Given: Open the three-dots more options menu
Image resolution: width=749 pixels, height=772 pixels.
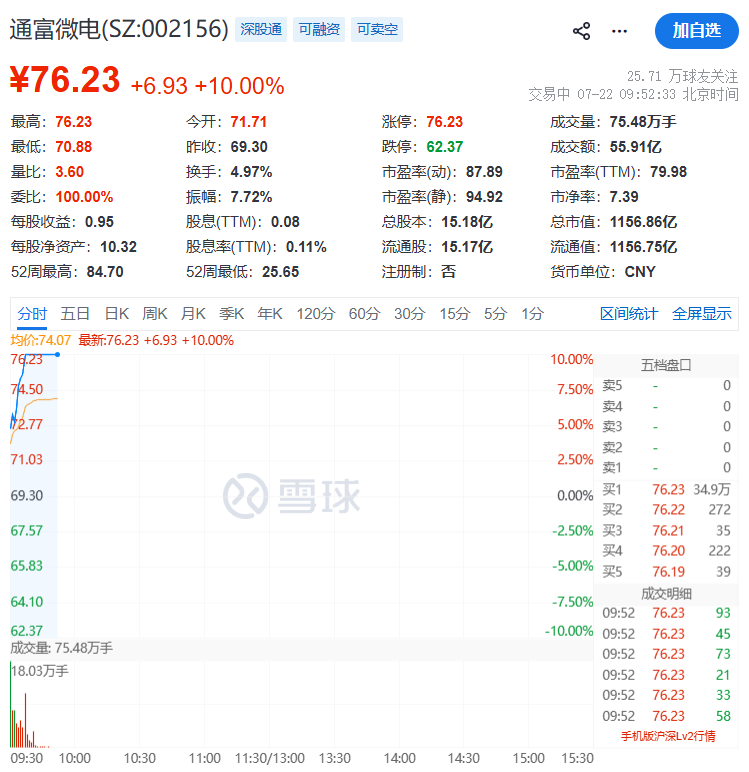Looking at the screenshot, I should tap(619, 31).
